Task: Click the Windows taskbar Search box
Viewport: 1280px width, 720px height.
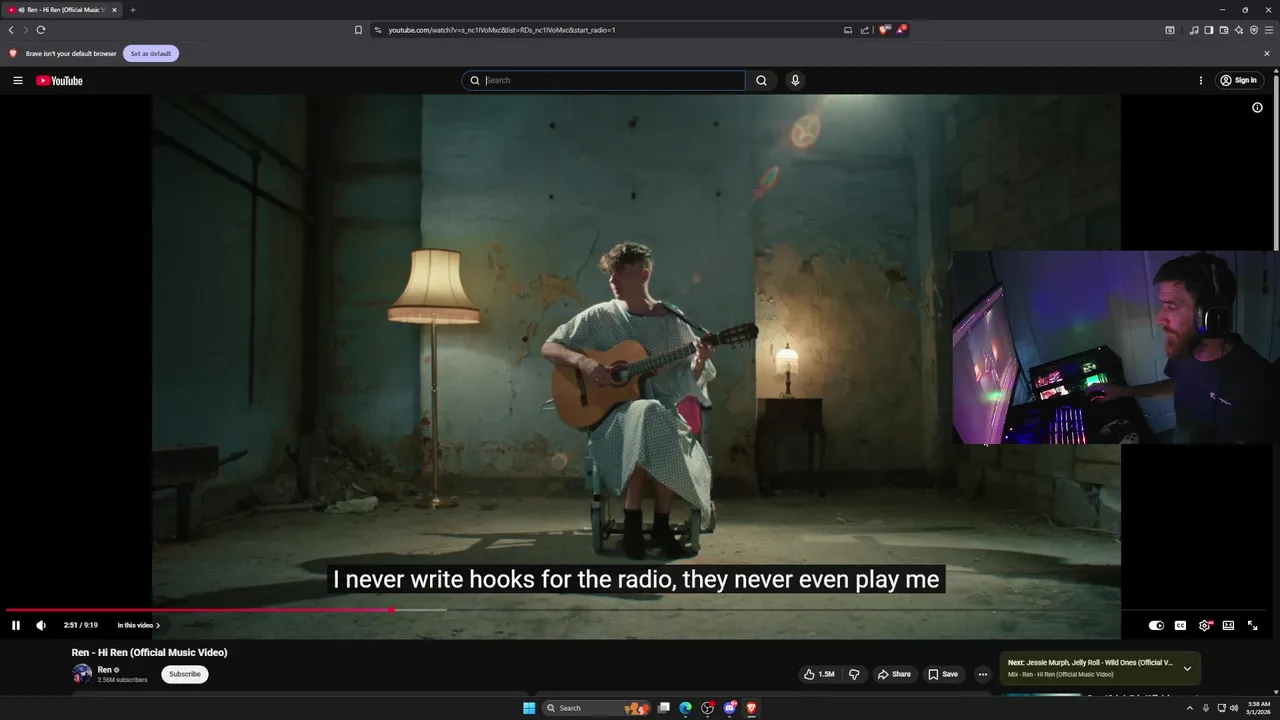Action: (595, 708)
